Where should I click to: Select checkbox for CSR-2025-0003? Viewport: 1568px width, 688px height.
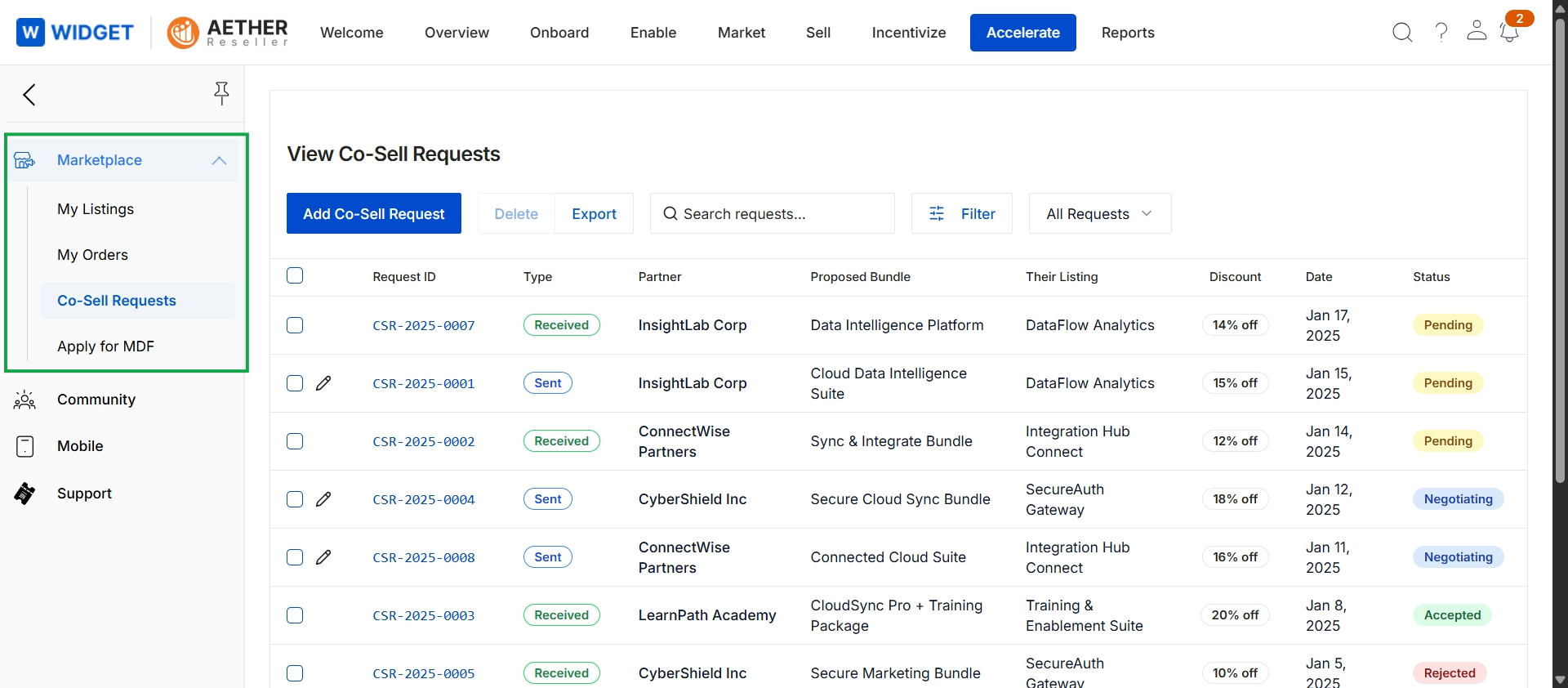(295, 615)
